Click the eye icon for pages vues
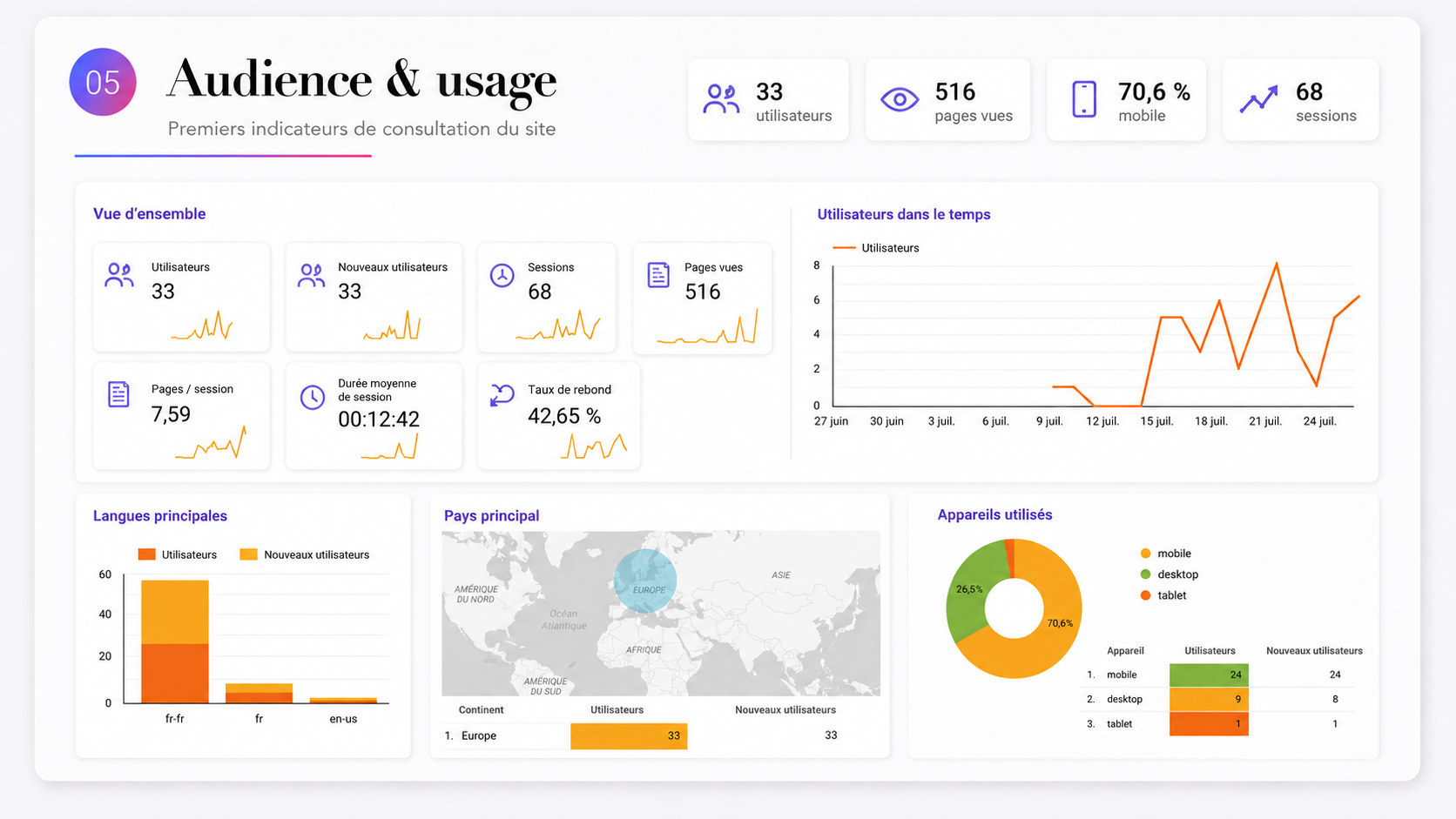 click(x=900, y=100)
